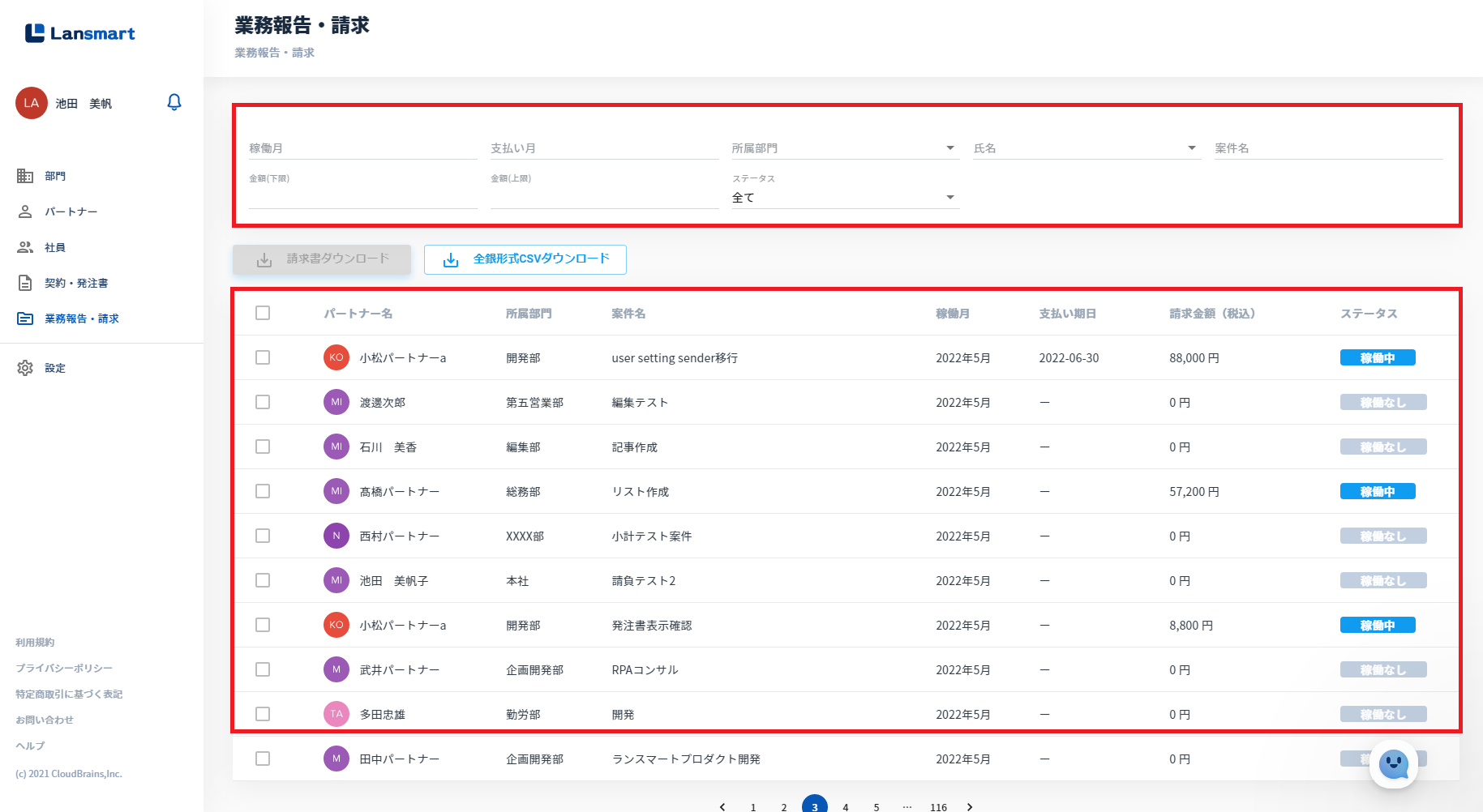The image size is (1483, 812).
Task: Navigate to 契約・発注書 in sidebar
Action: (76, 283)
